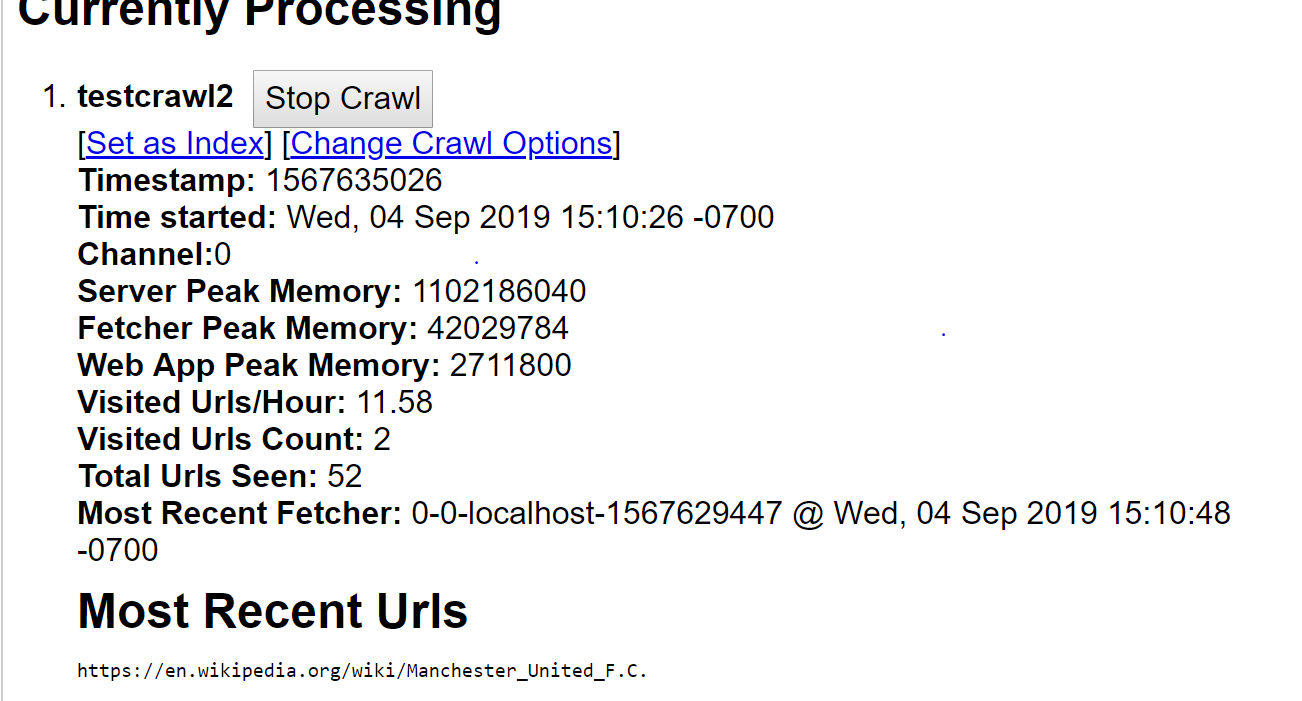Click the testcrawl2 crawl name
Viewport: 1302px width, 701px height.
155,97
